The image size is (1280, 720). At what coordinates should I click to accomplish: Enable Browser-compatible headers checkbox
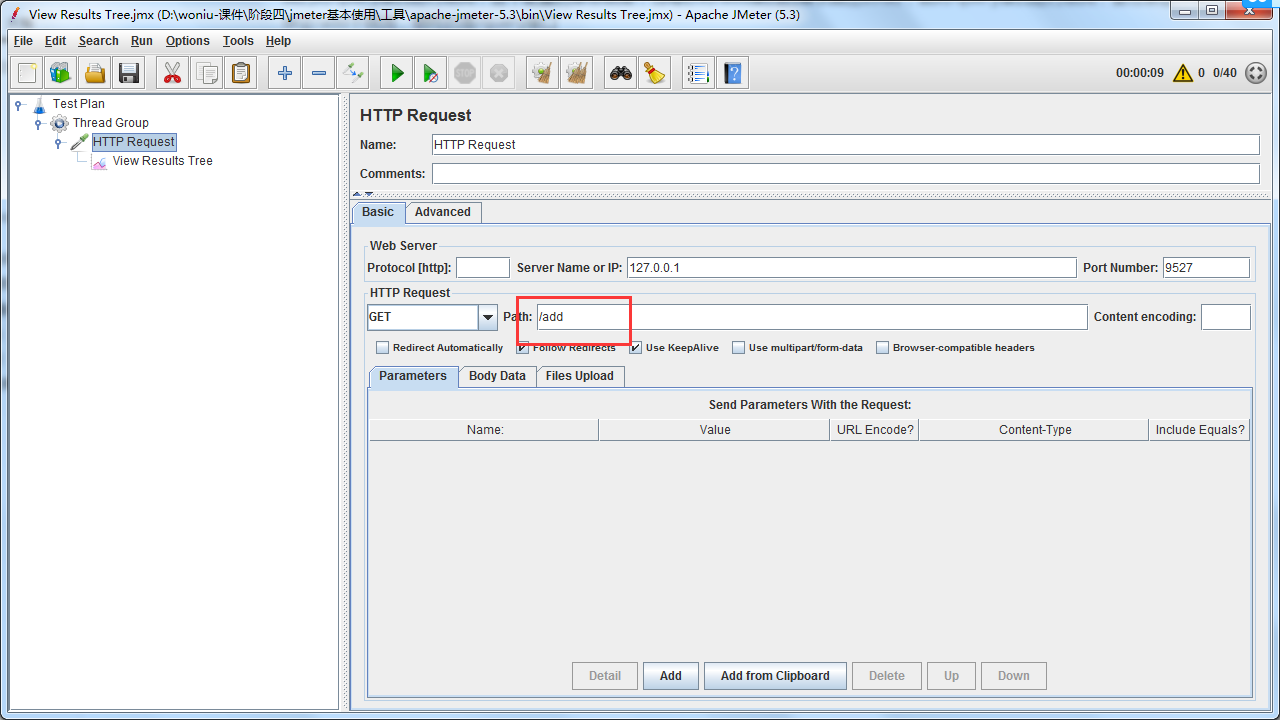click(882, 348)
